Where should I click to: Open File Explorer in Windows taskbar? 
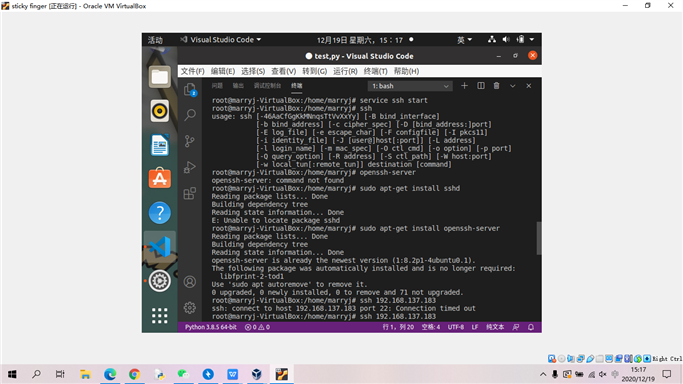pyautogui.click(x=85, y=374)
